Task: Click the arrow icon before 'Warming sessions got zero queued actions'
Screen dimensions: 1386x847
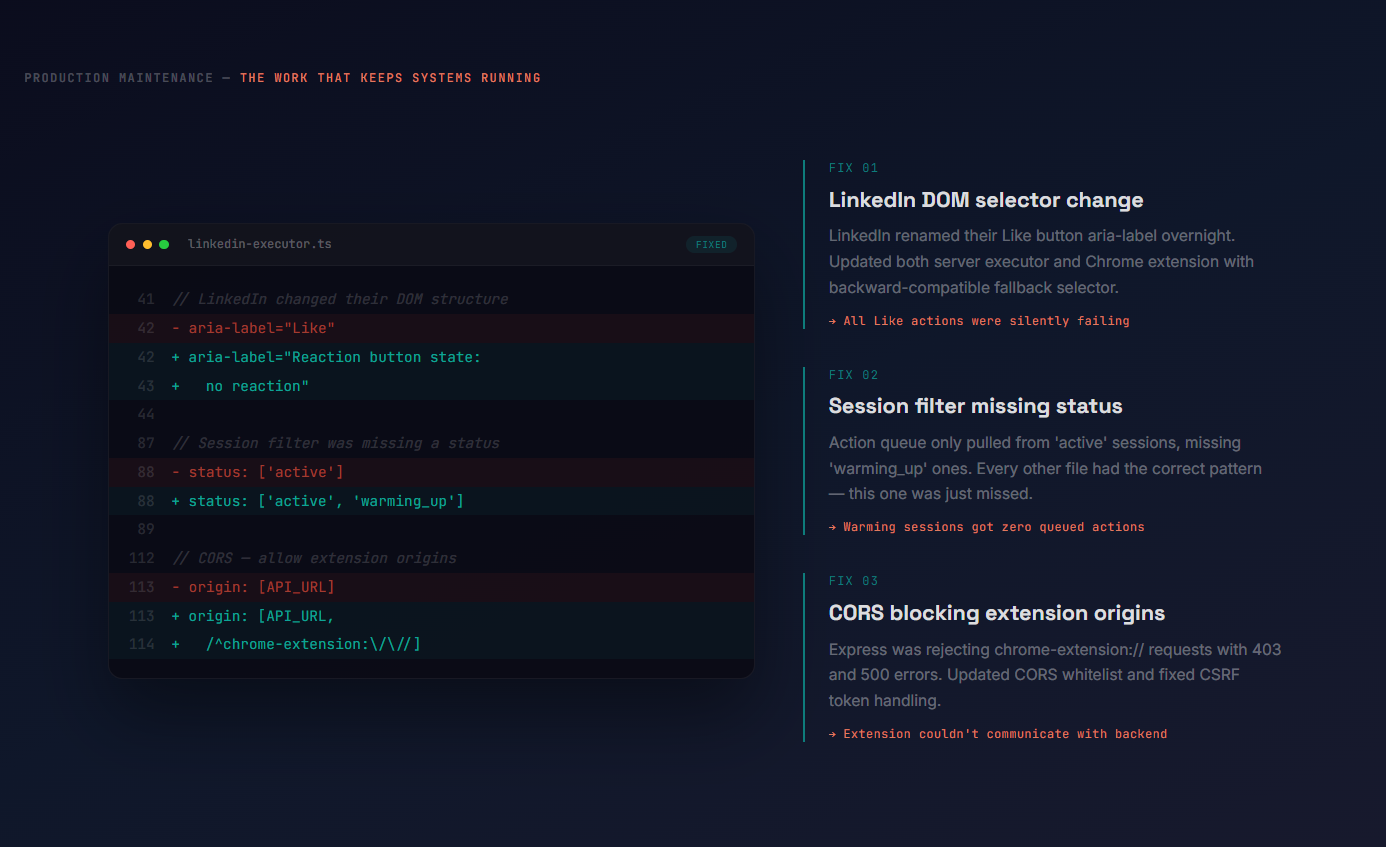Action: [833, 526]
